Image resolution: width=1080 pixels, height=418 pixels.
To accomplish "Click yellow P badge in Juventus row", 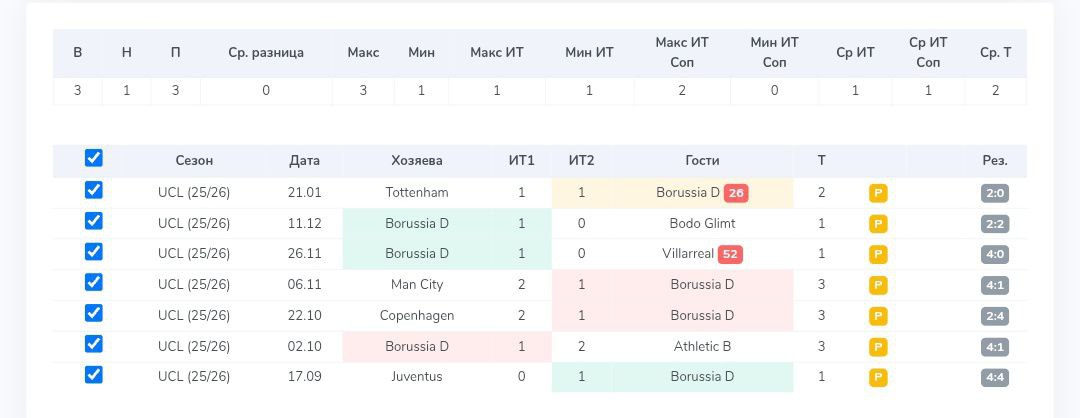I will 878,378.
